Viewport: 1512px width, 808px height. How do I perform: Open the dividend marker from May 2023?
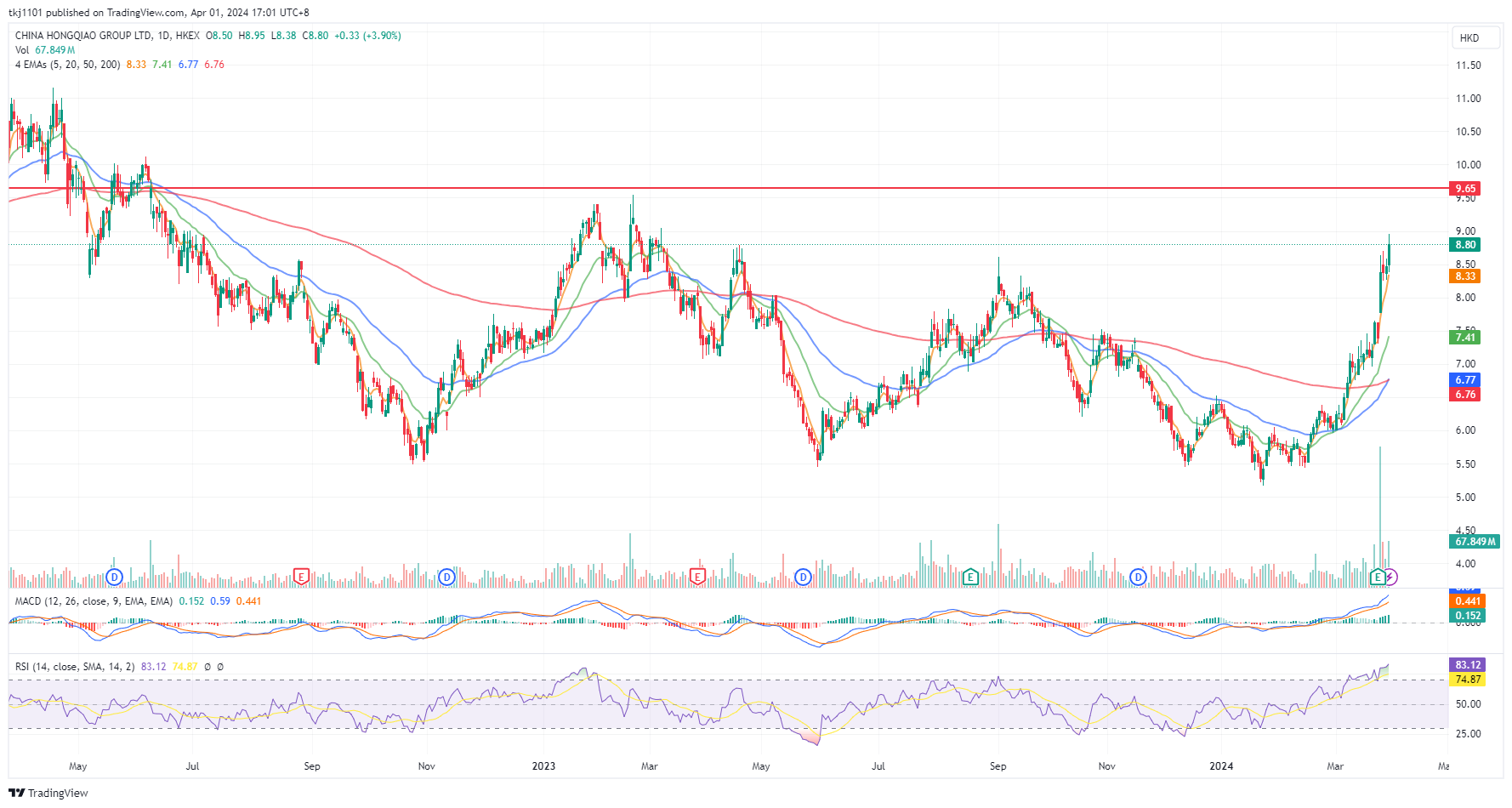coord(803,578)
